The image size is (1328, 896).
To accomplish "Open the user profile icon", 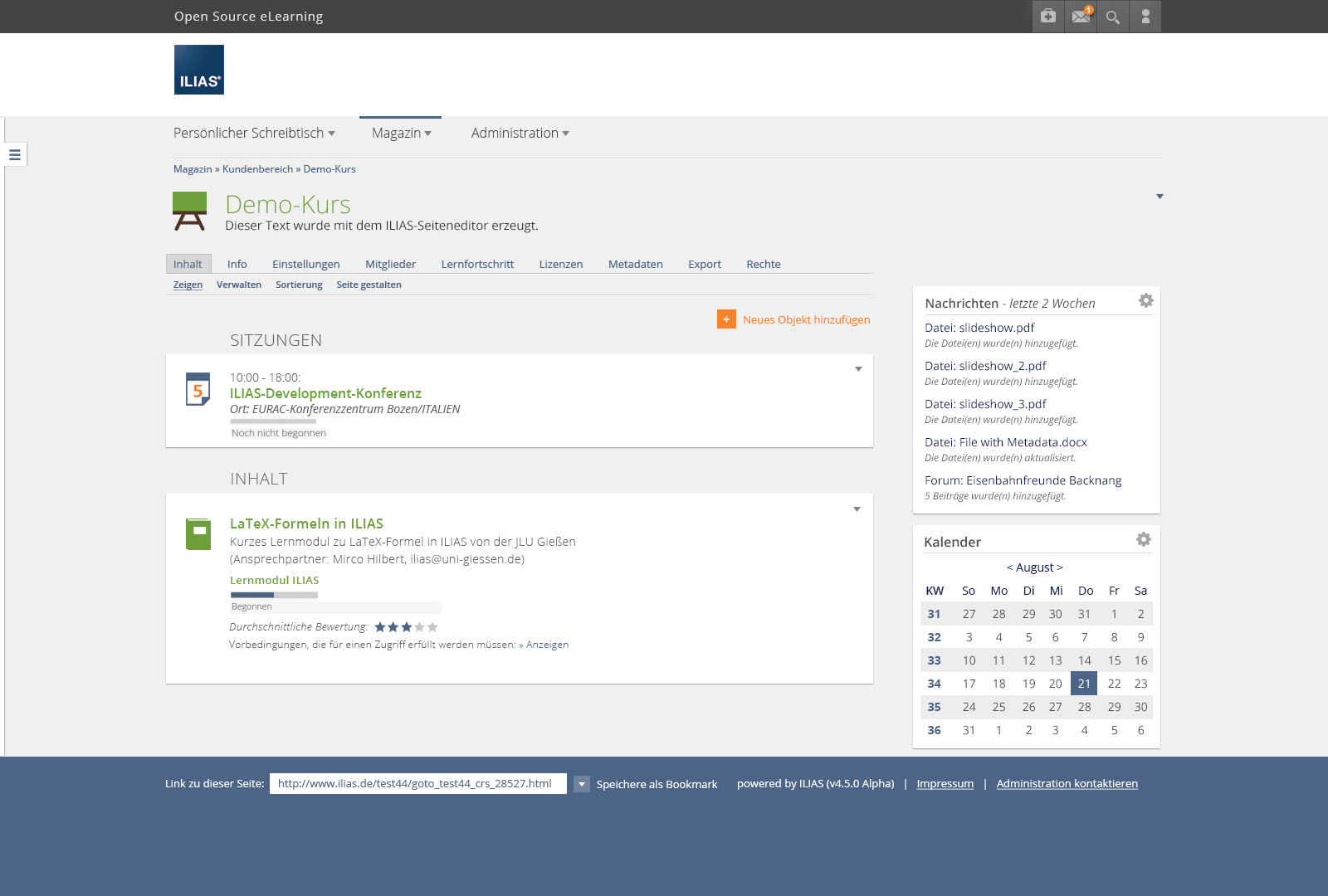I will (x=1145, y=17).
